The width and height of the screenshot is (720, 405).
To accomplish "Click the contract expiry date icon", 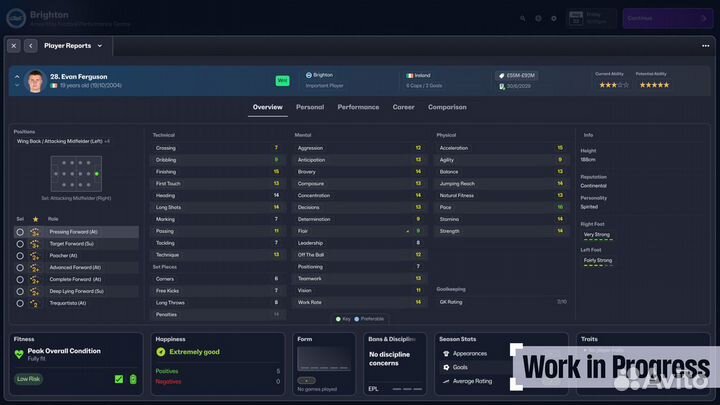I will 501,86.
